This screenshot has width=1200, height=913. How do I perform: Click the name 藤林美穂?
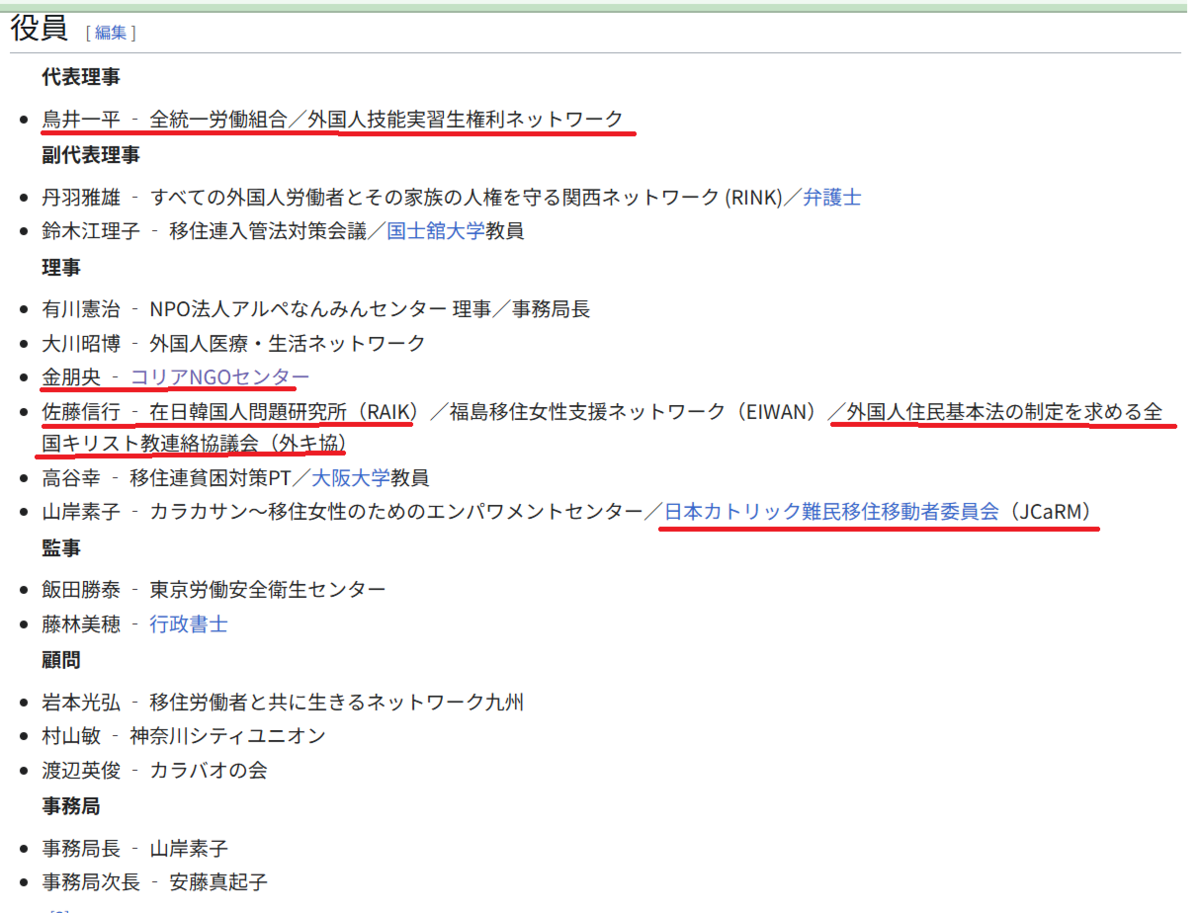tap(81, 624)
